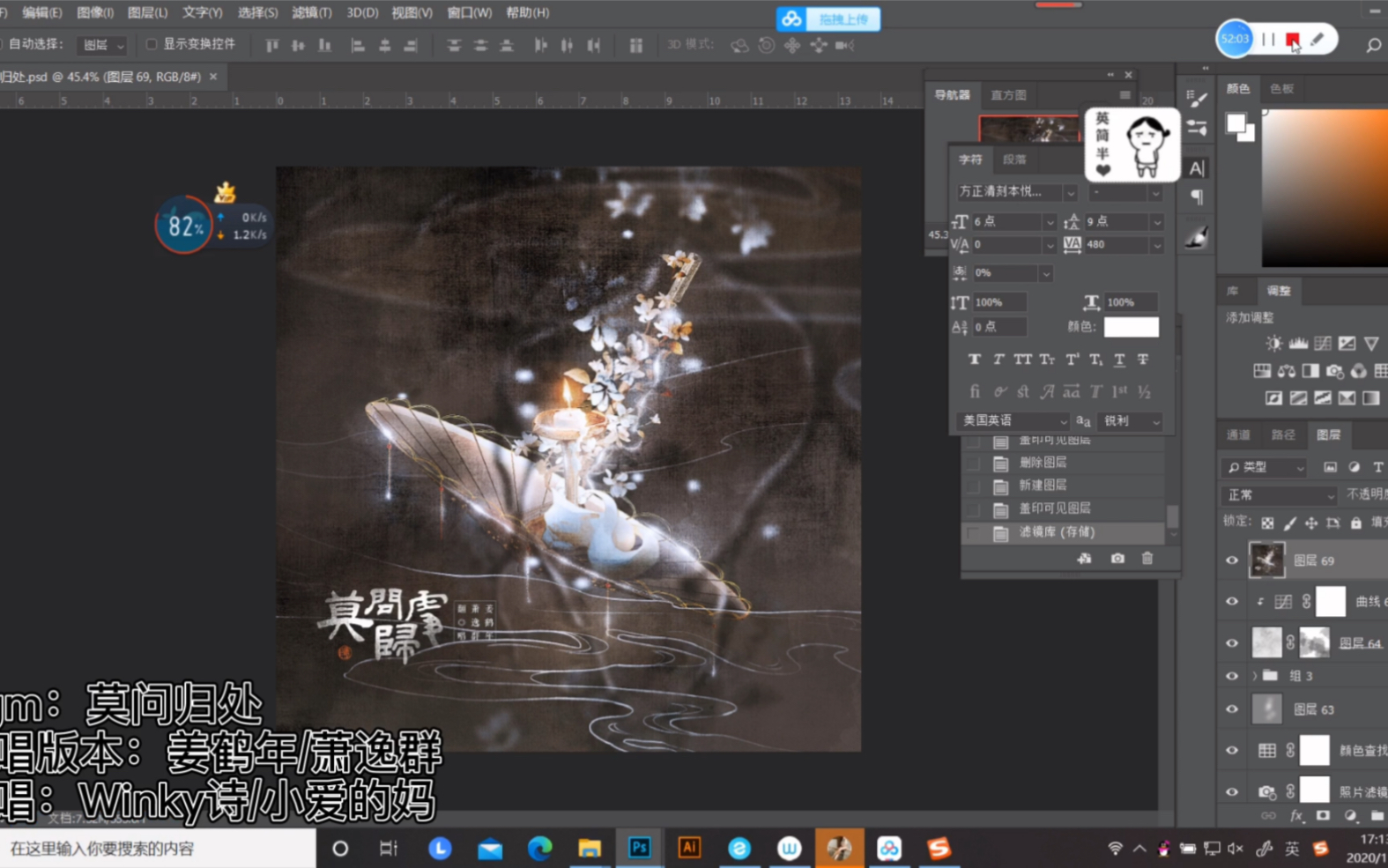Add a Brightness/Contrast adjustment (sun icon)
Viewport: 1388px width, 868px height.
pos(1273,344)
